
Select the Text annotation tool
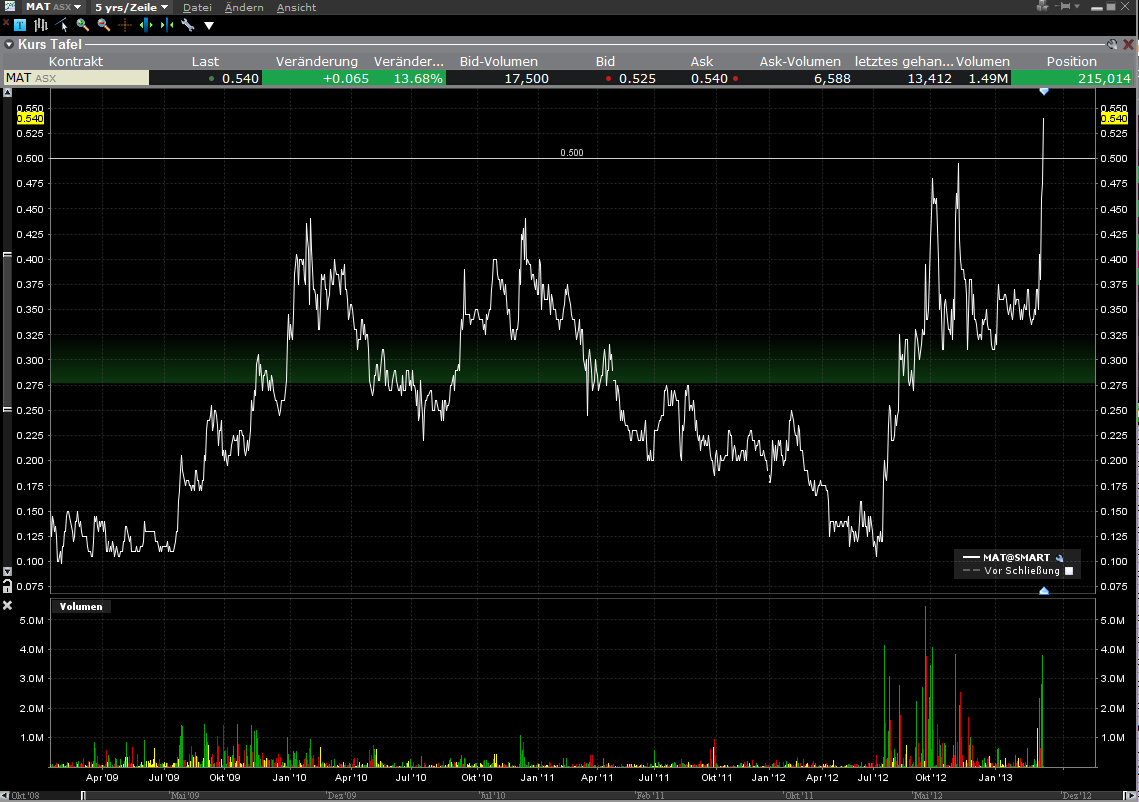click(19, 25)
